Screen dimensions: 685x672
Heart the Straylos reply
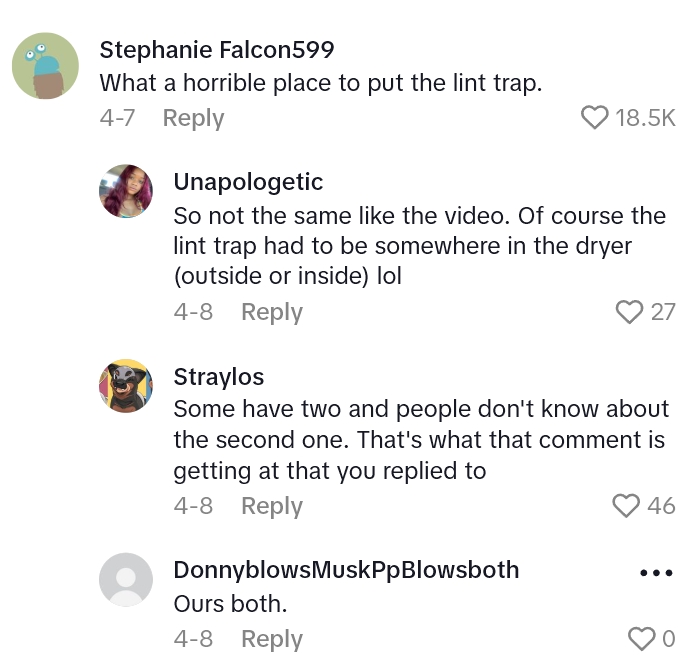pos(627,506)
